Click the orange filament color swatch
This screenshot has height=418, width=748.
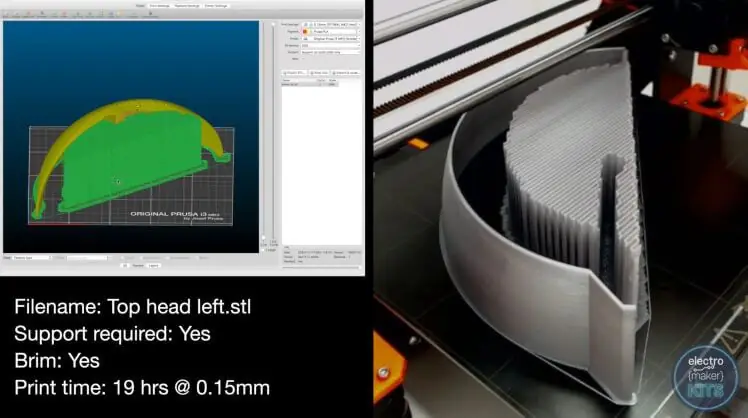pyautogui.click(x=305, y=31)
